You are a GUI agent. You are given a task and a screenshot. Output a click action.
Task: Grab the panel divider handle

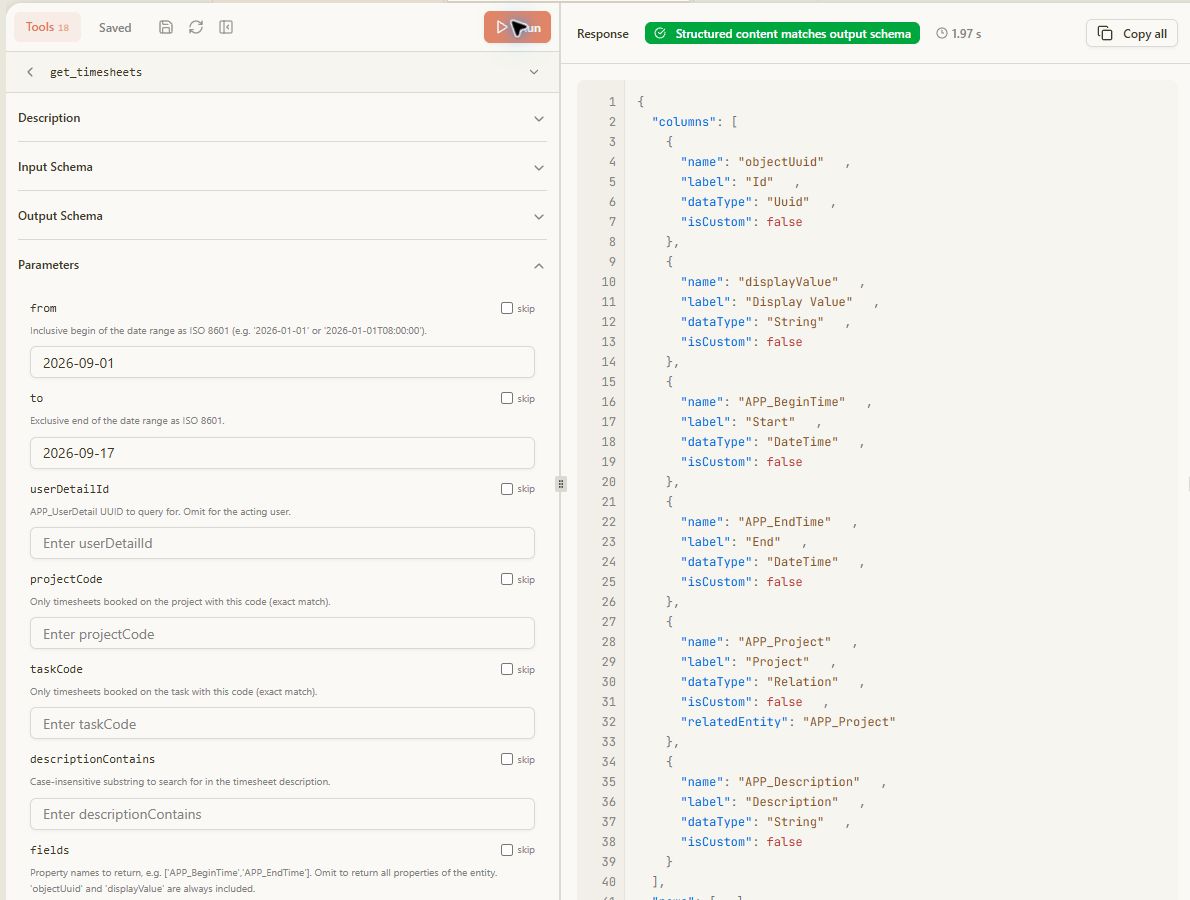(561, 483)
